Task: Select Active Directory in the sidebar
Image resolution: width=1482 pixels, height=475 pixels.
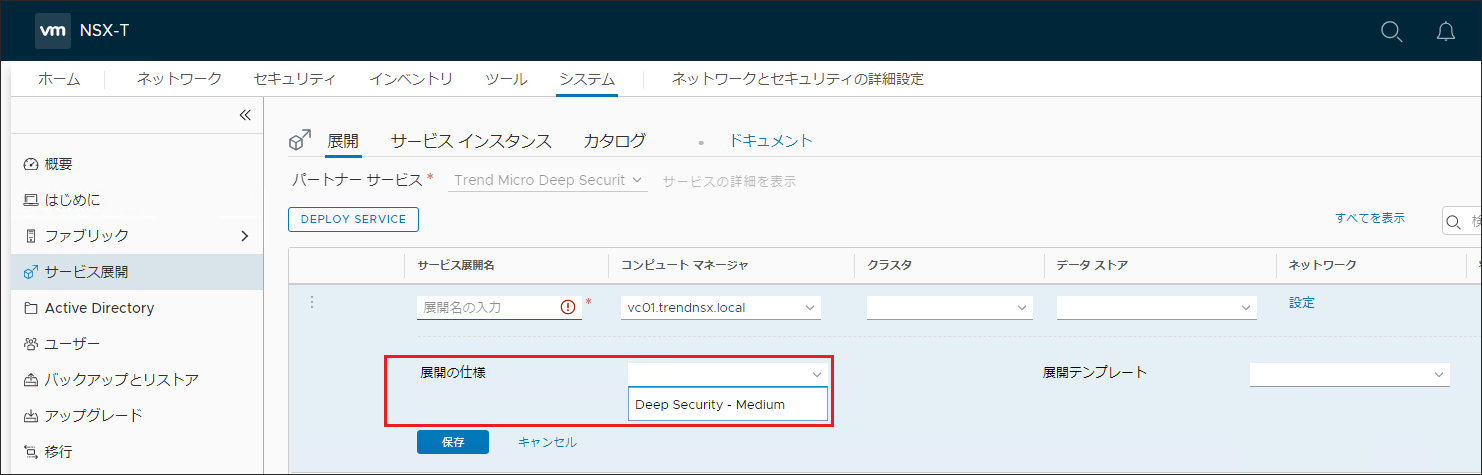Action: click(99, 308)
